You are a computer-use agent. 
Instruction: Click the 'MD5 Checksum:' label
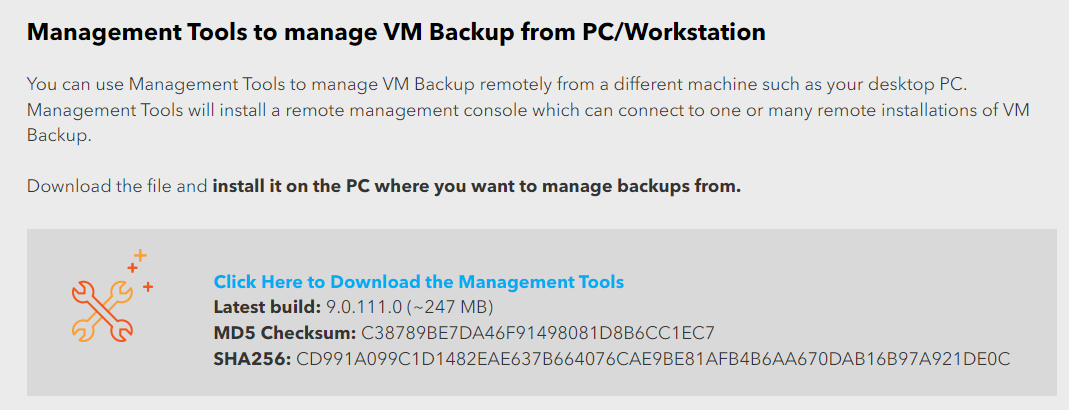pyautogui.click(x=285, y=333)
